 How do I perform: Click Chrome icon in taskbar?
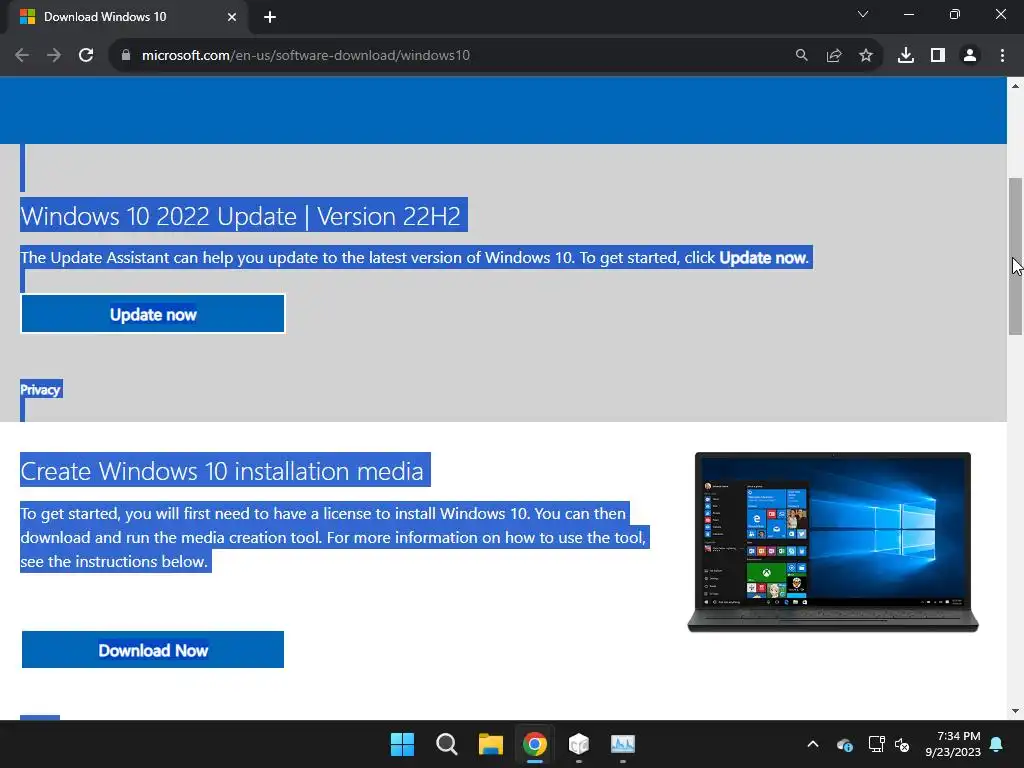coord(535,744)
